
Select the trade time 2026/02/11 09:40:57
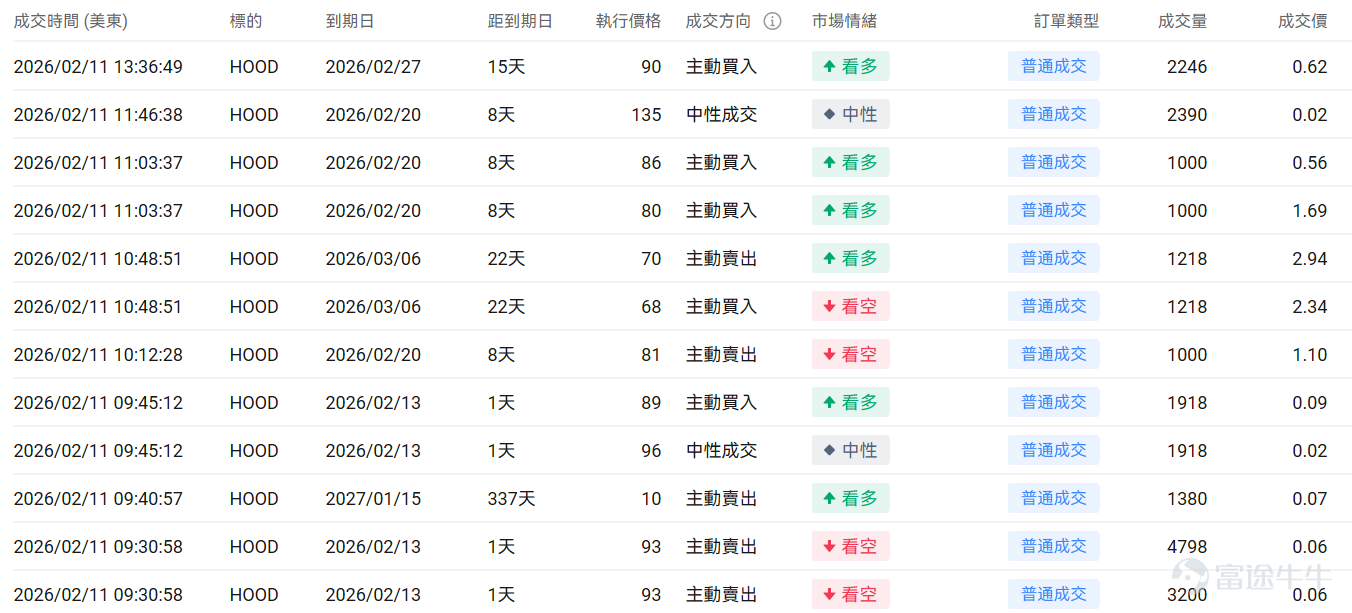pos(98,499)
